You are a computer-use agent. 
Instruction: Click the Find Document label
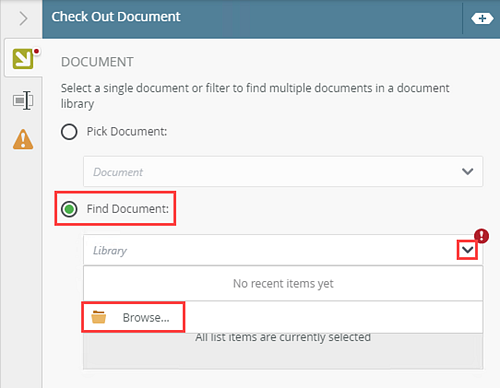click(x=128, y=209)
